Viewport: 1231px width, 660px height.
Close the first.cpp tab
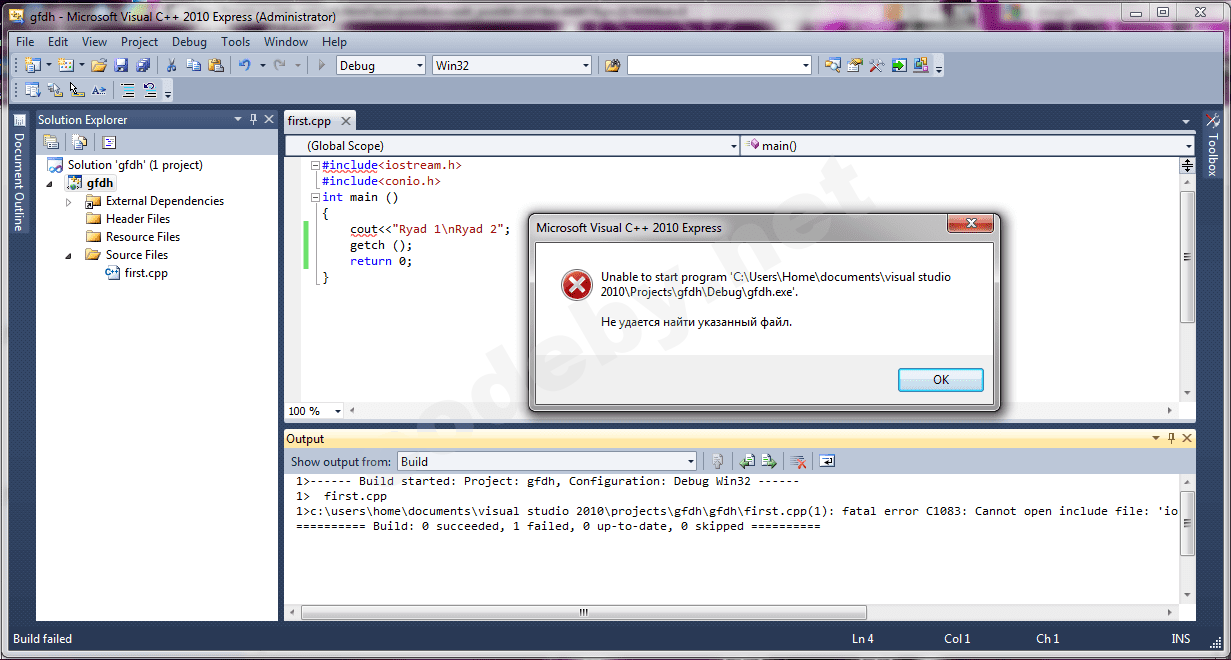(346, 121)
